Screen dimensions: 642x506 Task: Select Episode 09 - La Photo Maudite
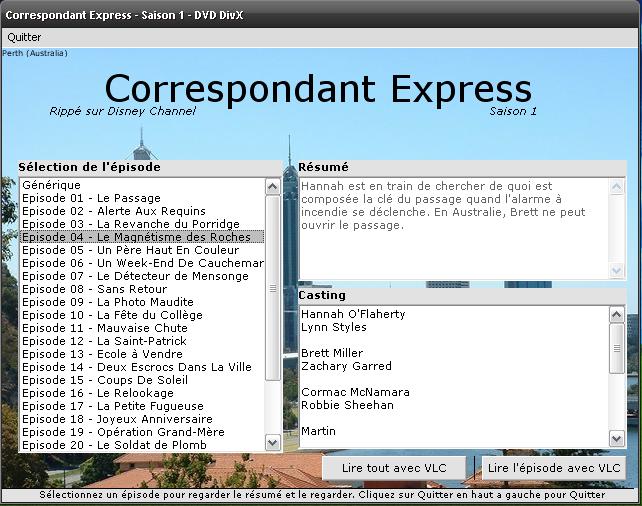coord(142,302)
